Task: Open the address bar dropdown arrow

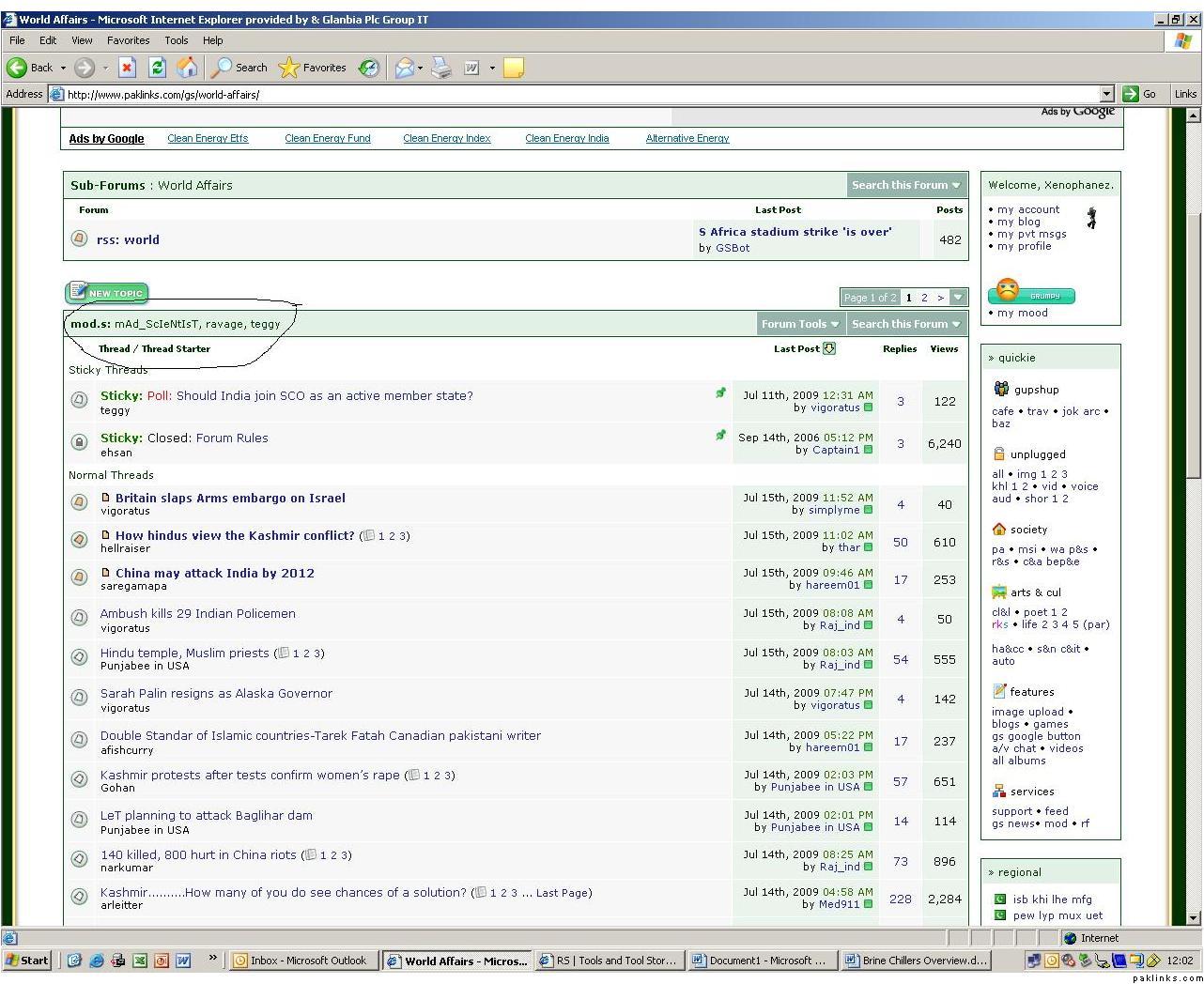Action: 1105,94
